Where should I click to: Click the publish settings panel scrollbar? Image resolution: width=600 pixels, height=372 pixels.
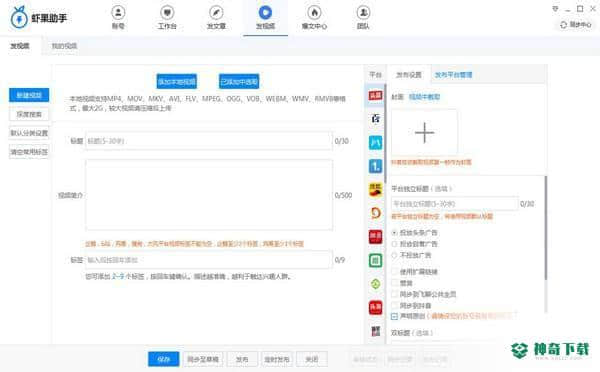546,228
